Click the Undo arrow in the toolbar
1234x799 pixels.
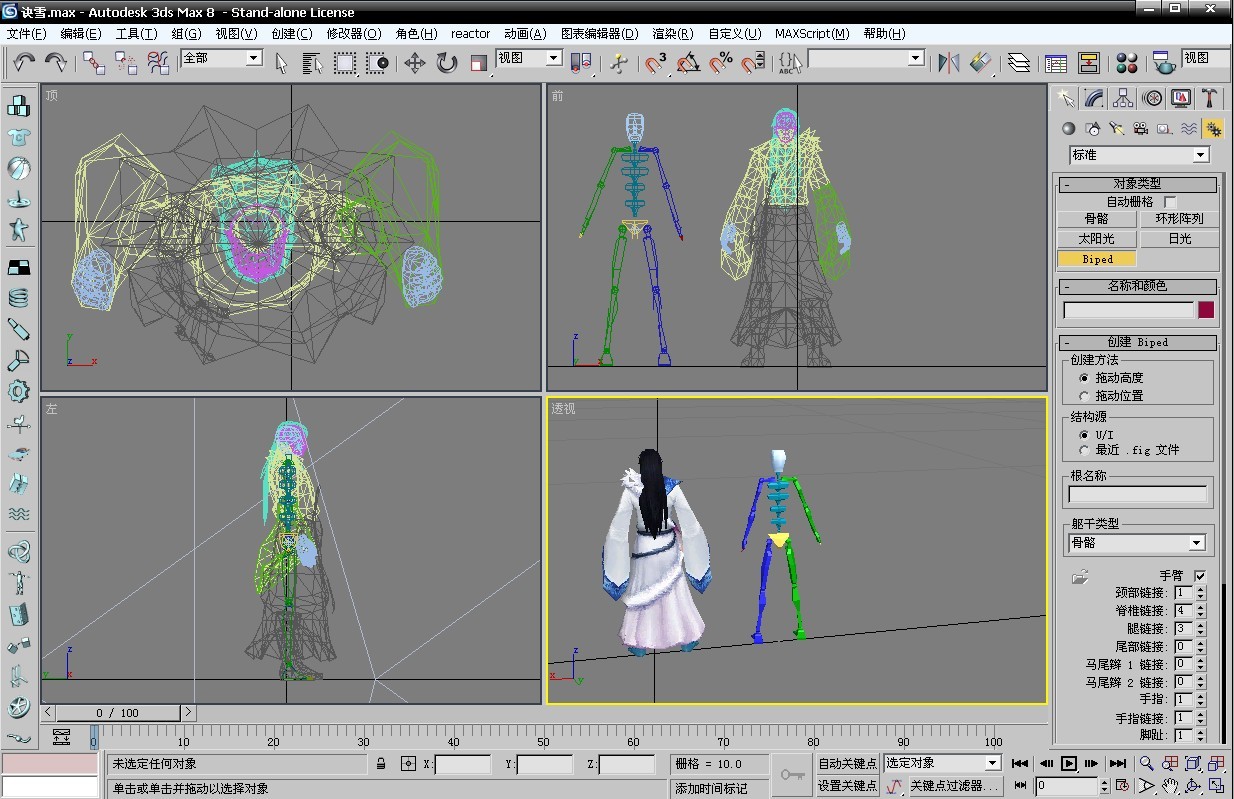24,62
